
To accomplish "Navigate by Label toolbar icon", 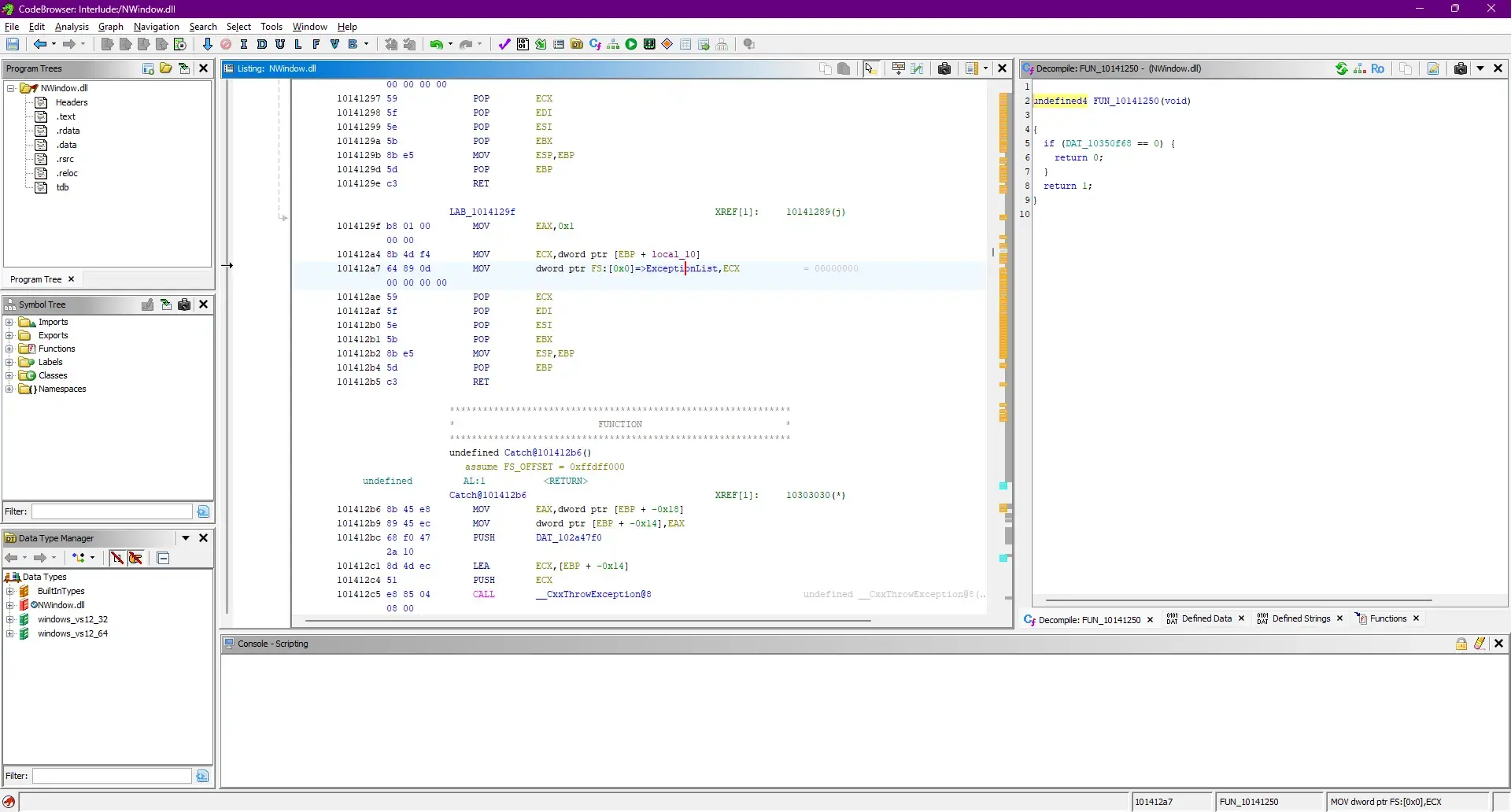I will click(x=298, y=44).
